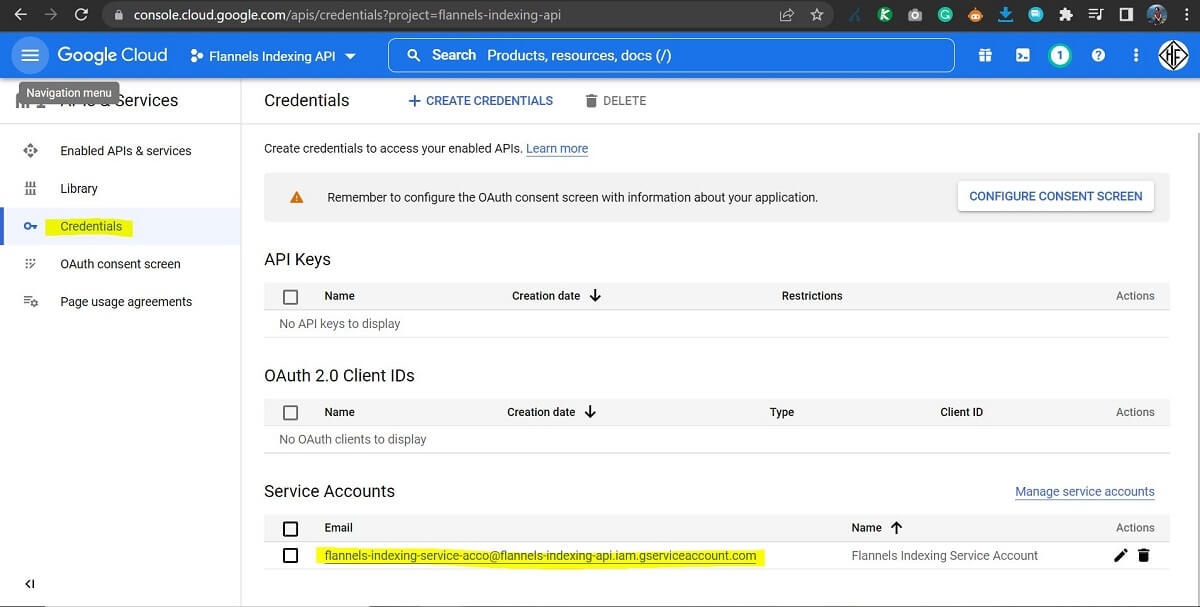Select Credentials in sidebar

91,226
